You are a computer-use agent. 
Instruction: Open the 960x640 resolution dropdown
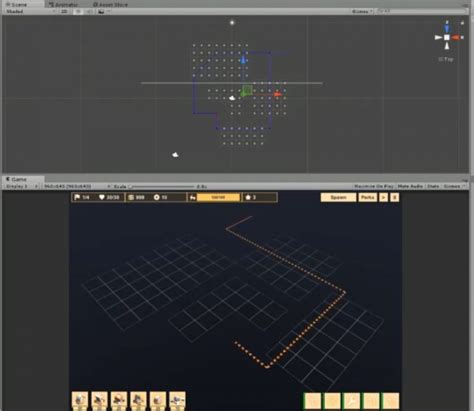pos(77,186)
